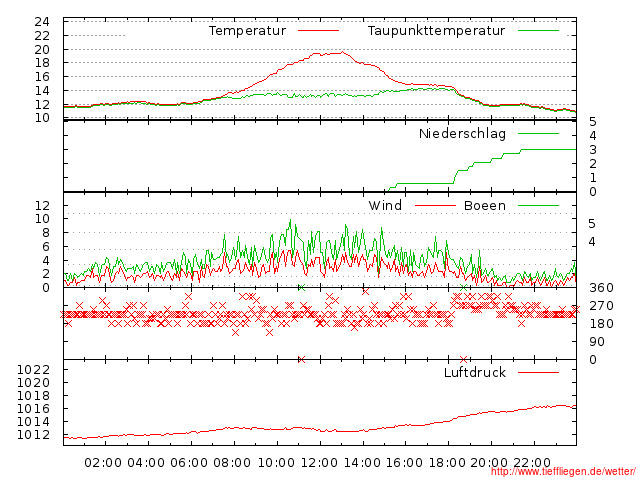Image resolution: width=640 pixels, height=480 pixels.
Task: Click the 18 temperature axis value
Action: coord(42,63)
